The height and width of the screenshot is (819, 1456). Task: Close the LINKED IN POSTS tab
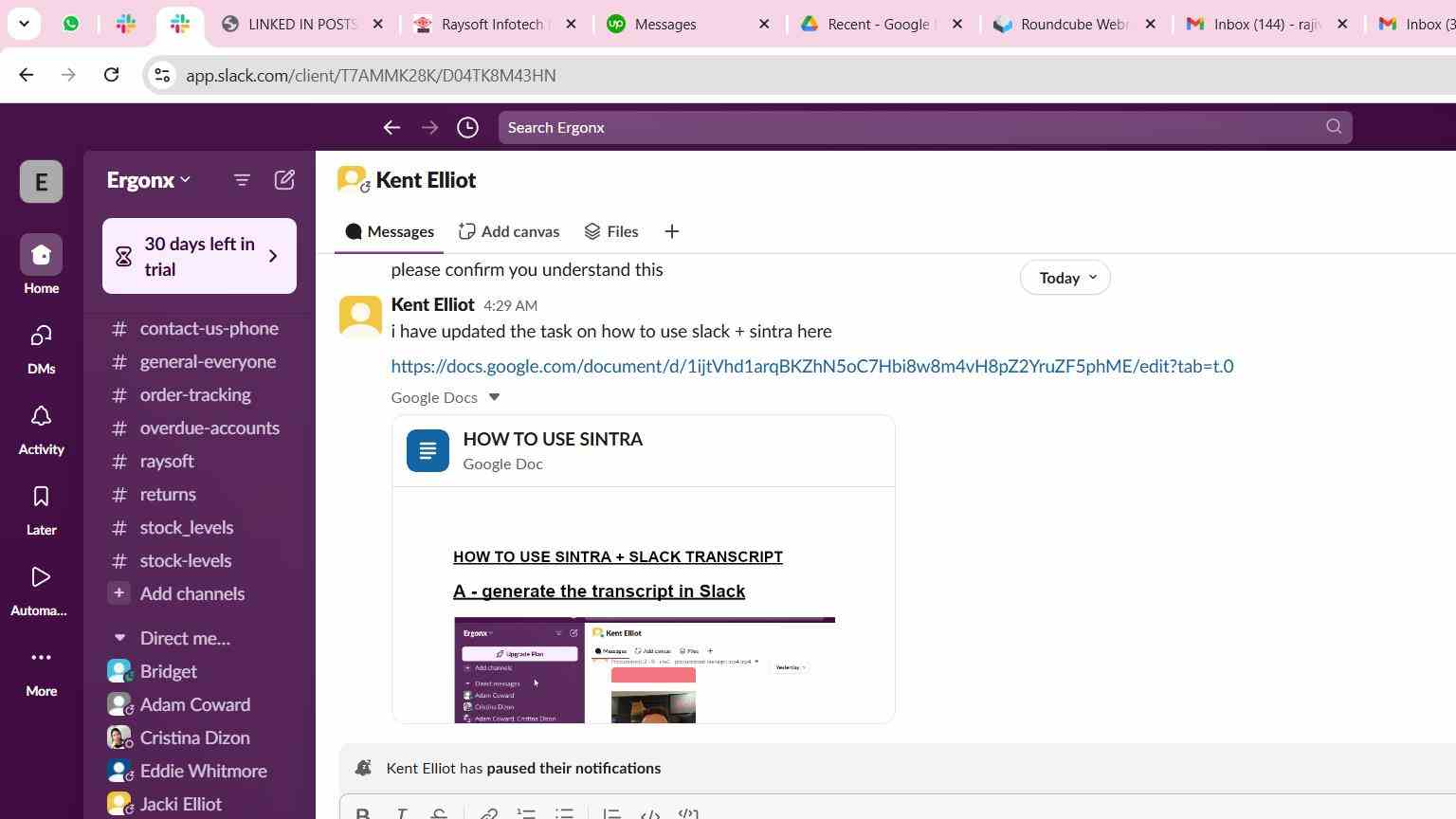[378, 24]
